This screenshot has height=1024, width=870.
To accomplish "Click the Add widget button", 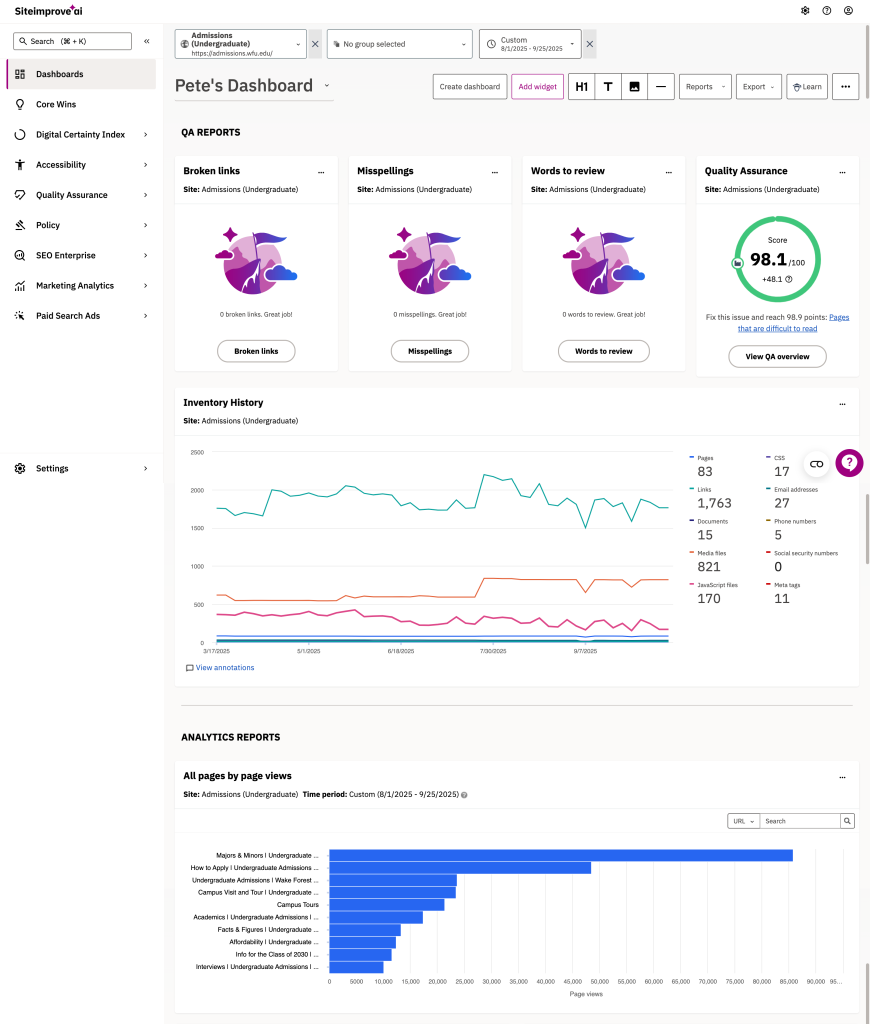I will [x=537, y=87].
